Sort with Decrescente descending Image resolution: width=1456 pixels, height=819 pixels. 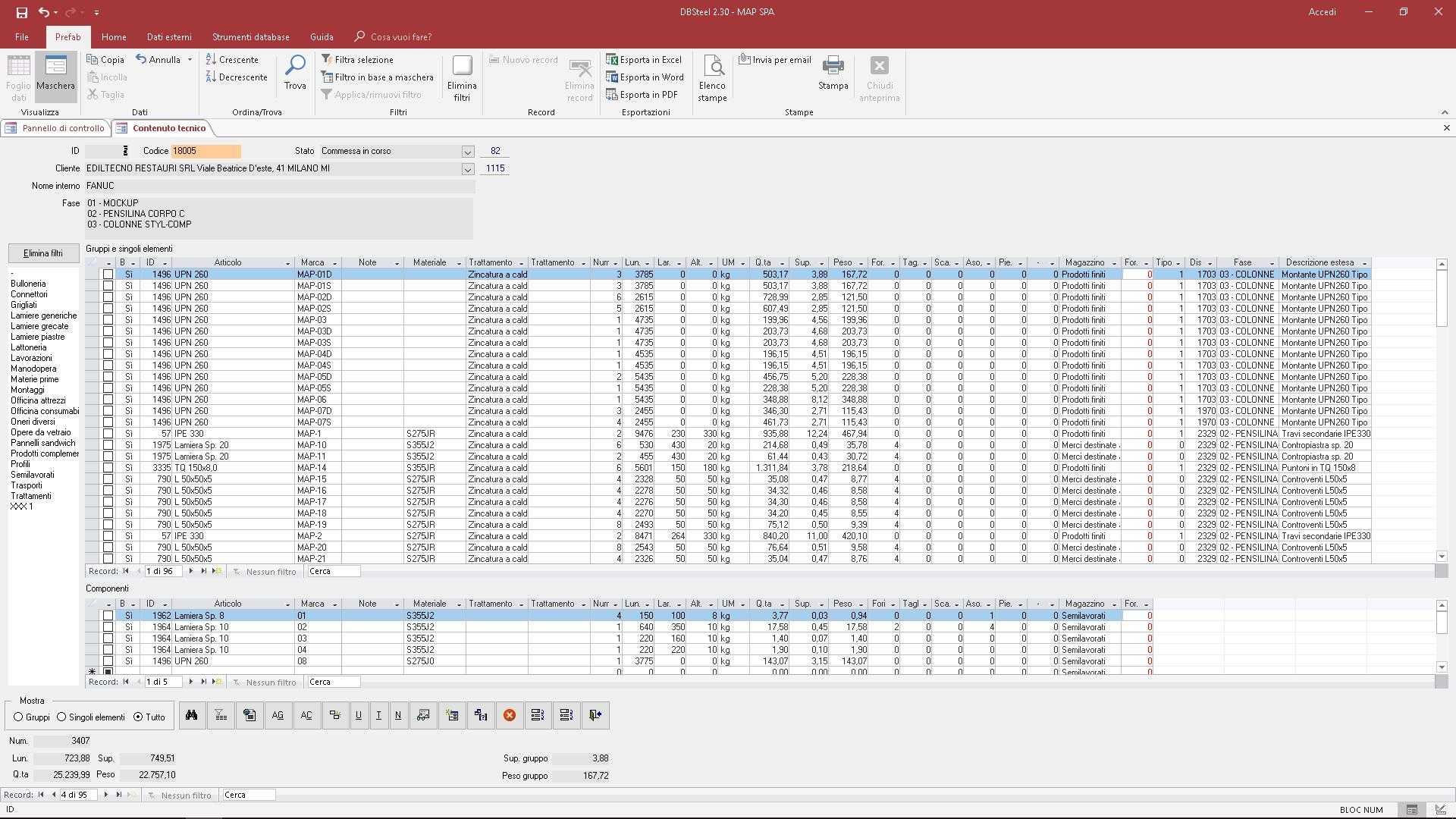(x=237, y=77)
